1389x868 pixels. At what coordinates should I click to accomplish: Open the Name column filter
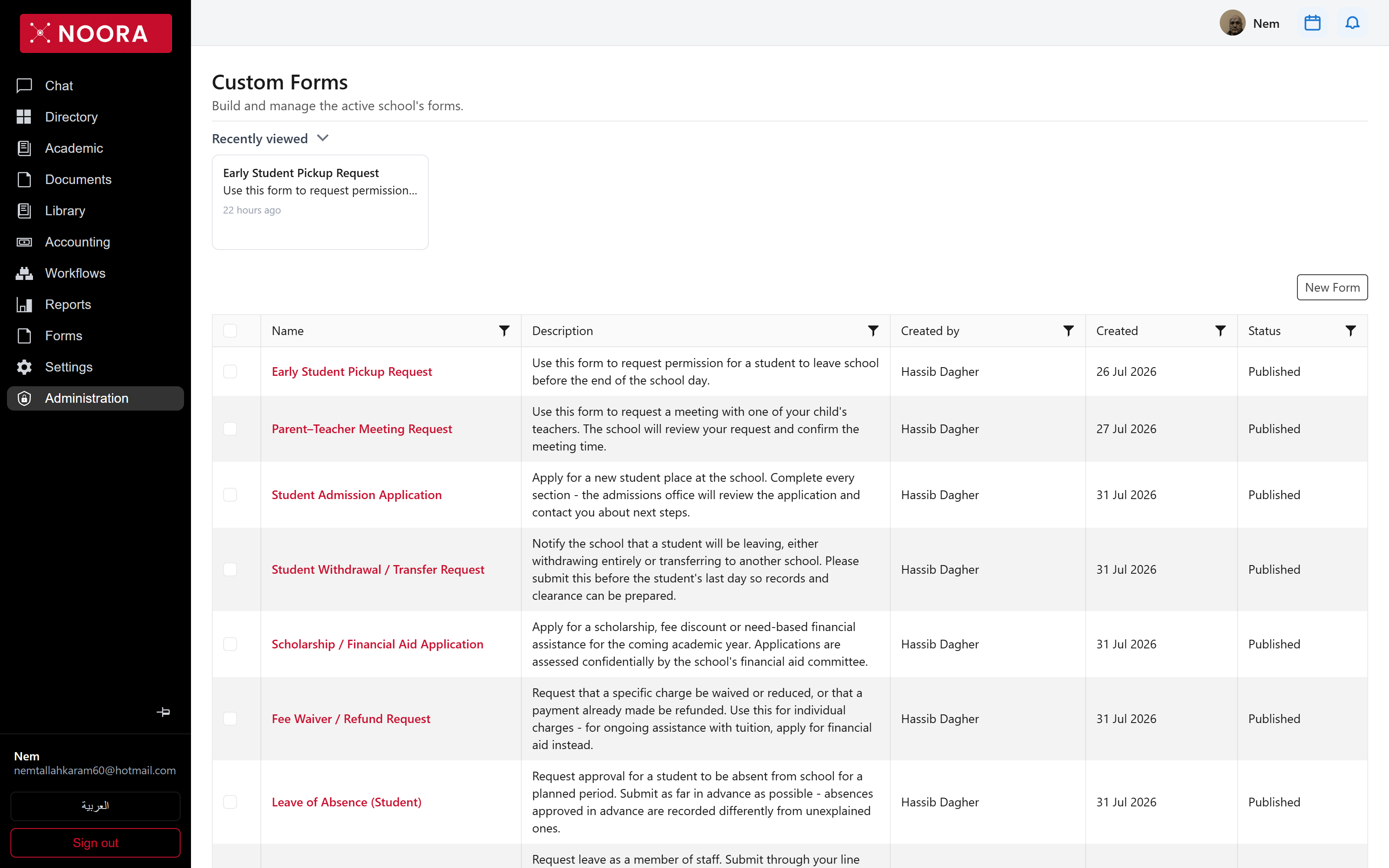[x=504, y=331]
